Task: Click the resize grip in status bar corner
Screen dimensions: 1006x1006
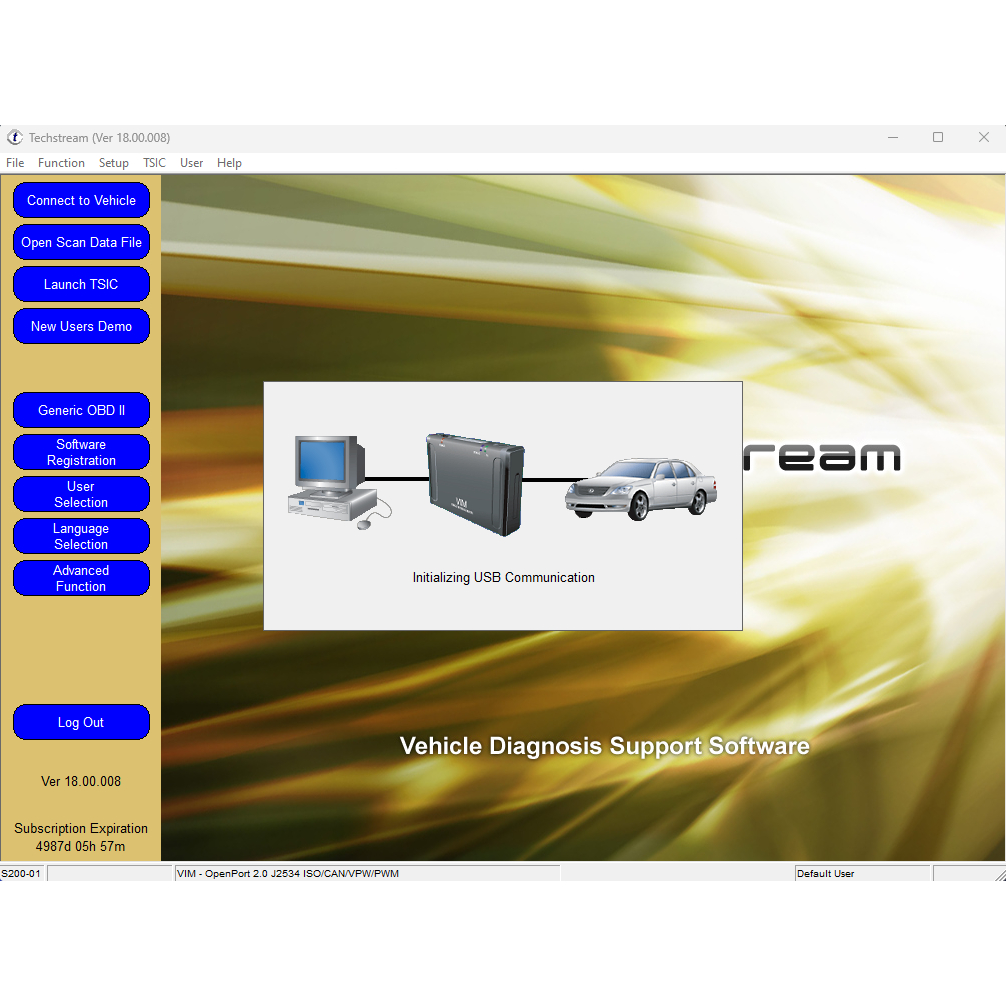Action: 999,874
